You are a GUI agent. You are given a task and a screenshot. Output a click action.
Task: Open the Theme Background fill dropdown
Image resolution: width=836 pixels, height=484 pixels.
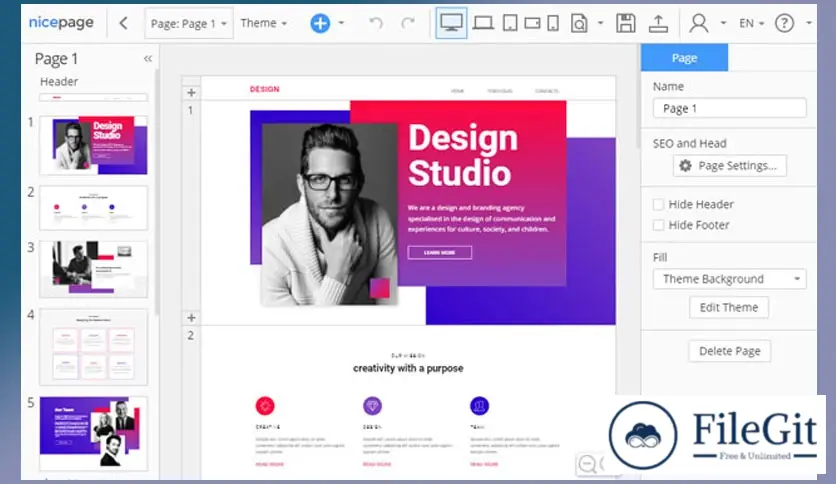coord(729,279)
